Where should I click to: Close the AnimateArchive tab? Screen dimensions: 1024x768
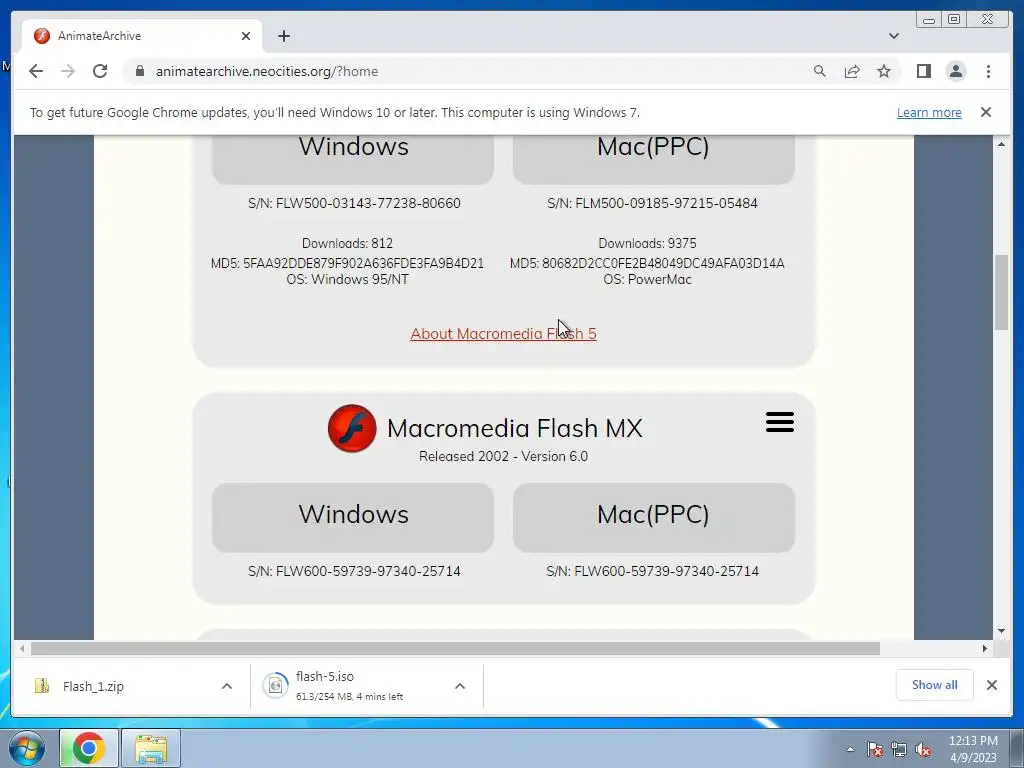click(x=246, y=36)
